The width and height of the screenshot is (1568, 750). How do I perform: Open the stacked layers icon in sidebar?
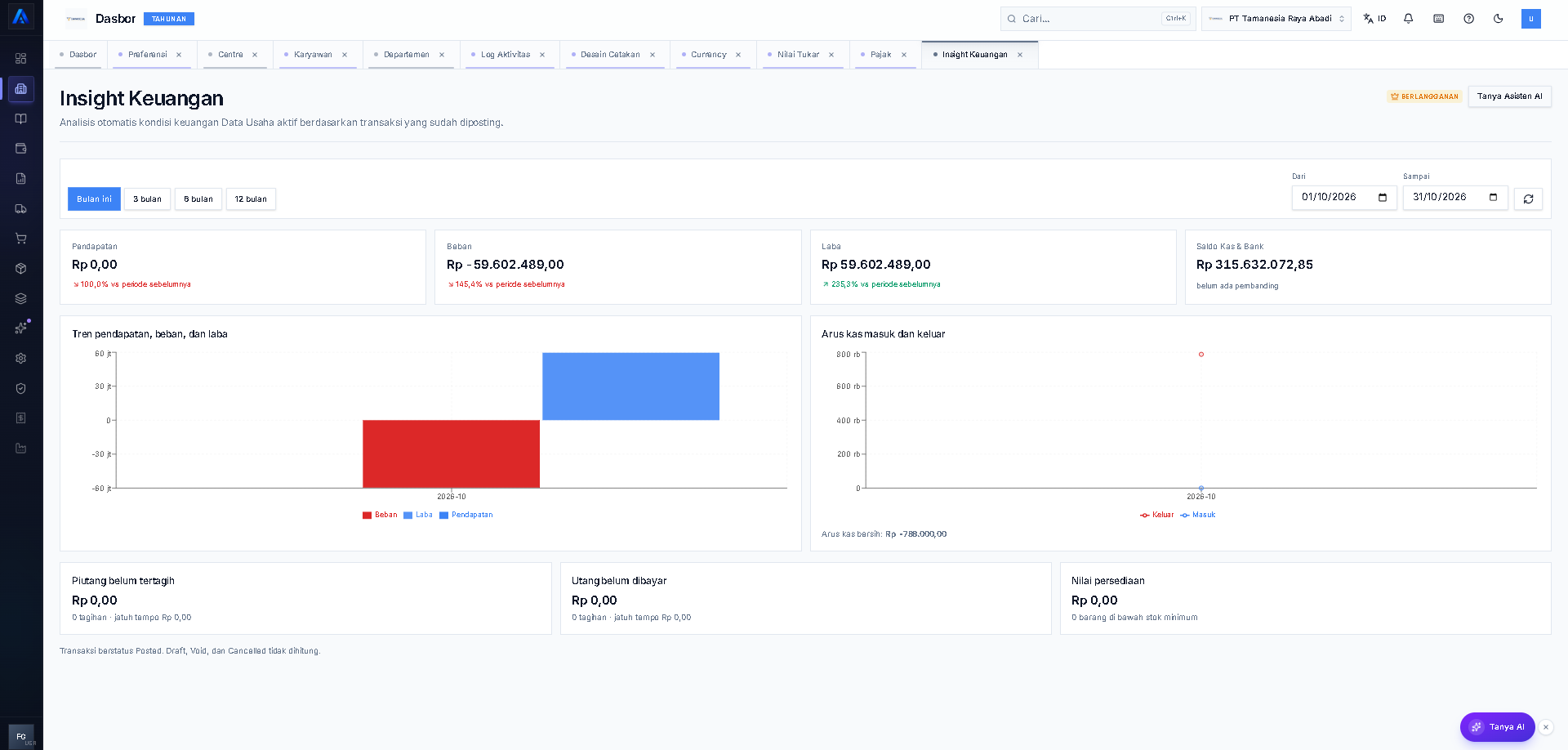(x=21, y=298)
